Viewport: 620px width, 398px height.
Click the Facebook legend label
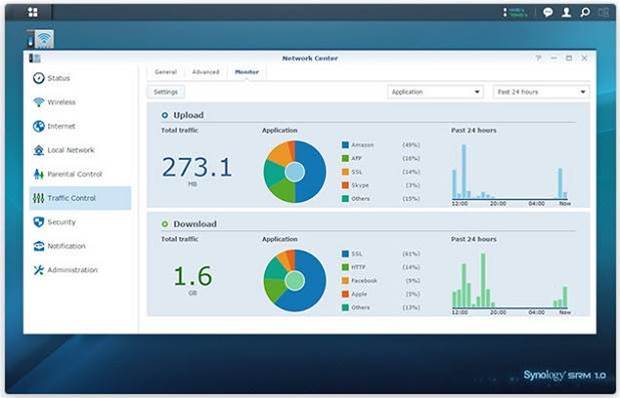click(x=364, y=281)
